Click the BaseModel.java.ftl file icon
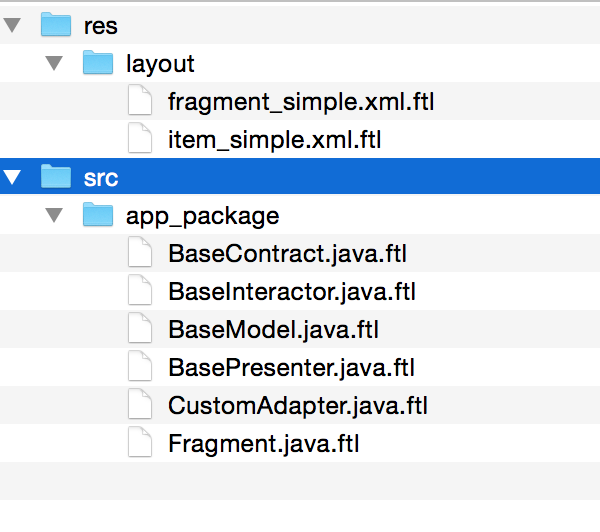Image resolution: width=600 pixels, height=532 pixels. tap(140, 329)
